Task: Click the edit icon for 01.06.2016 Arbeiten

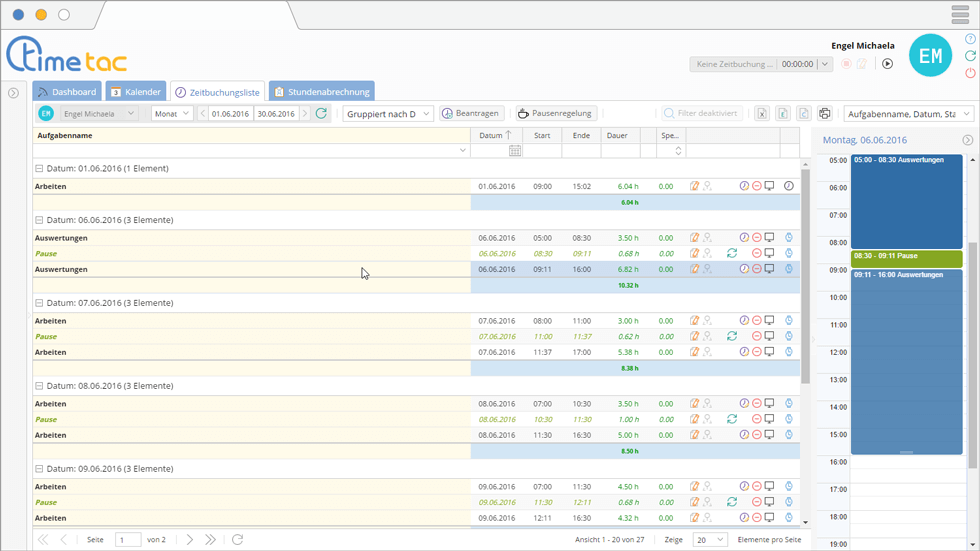Action: (x=694, y=186)
